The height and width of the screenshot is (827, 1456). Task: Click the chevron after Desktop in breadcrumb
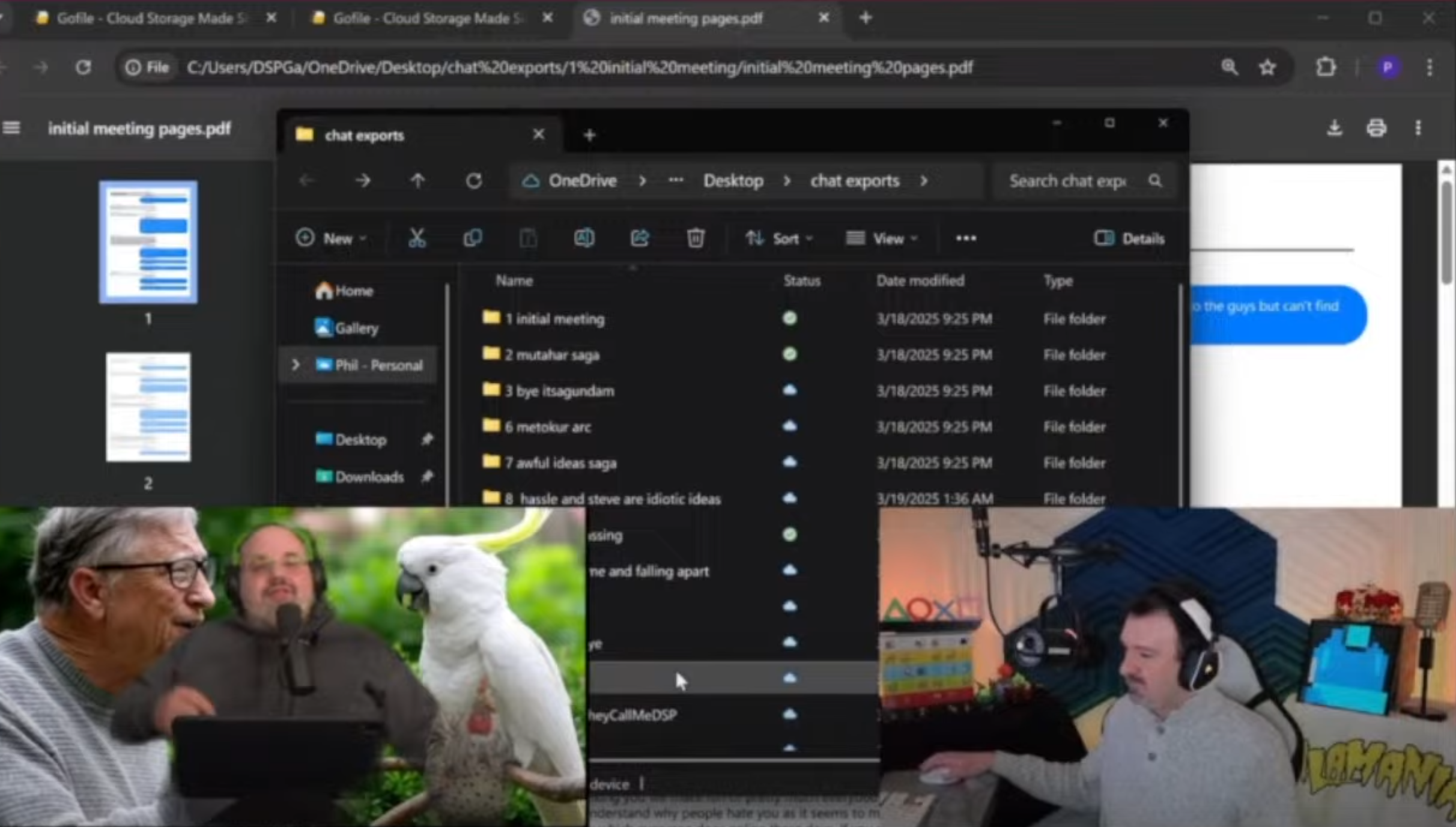coord(786,181)
